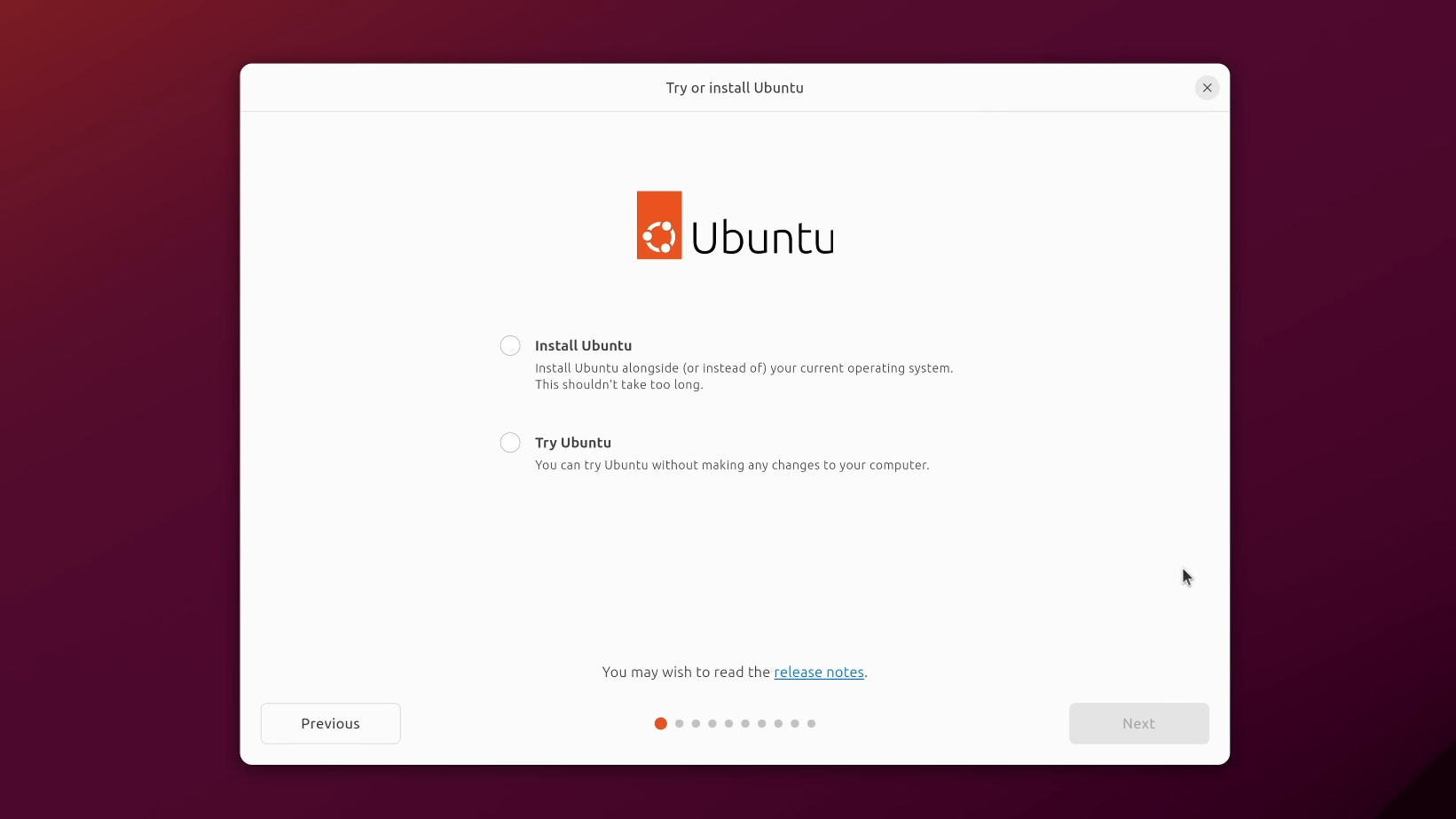Close the installer window
The image size is (1456, 819).
tap(1208, 88)
